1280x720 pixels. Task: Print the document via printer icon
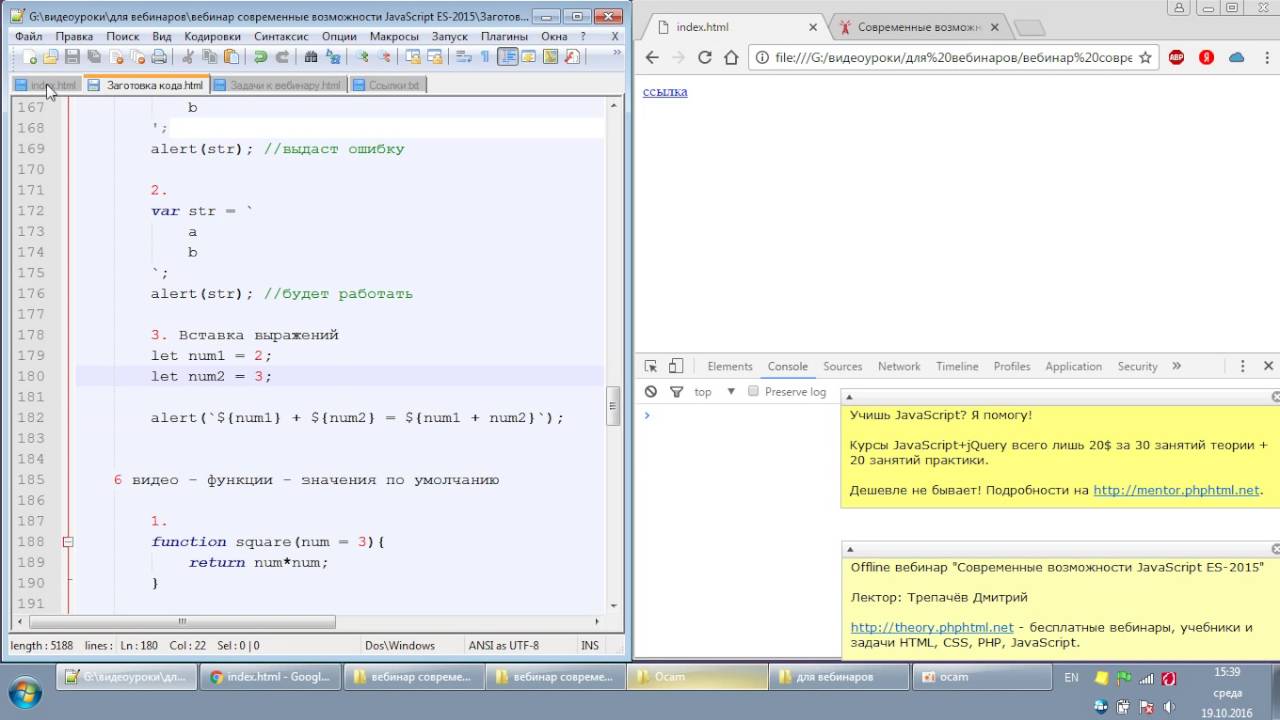158,57
